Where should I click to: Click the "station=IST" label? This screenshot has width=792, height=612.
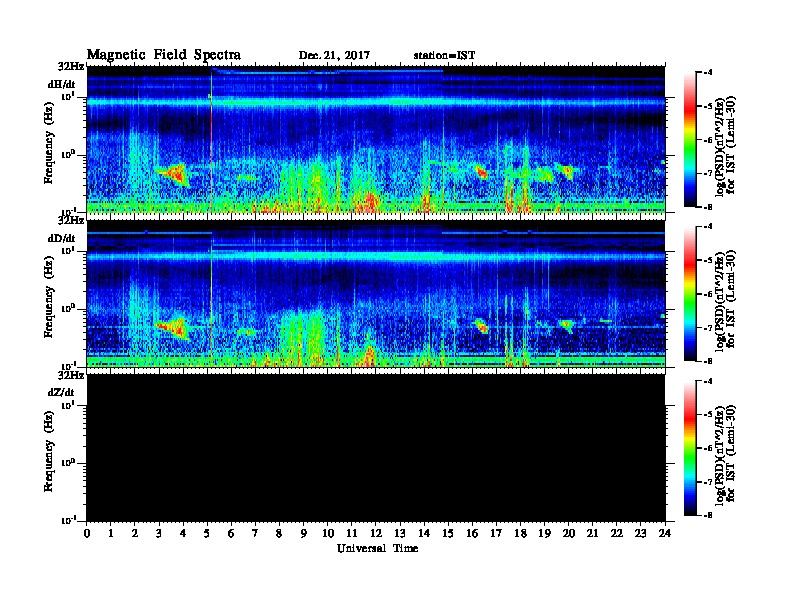point(444,56)
